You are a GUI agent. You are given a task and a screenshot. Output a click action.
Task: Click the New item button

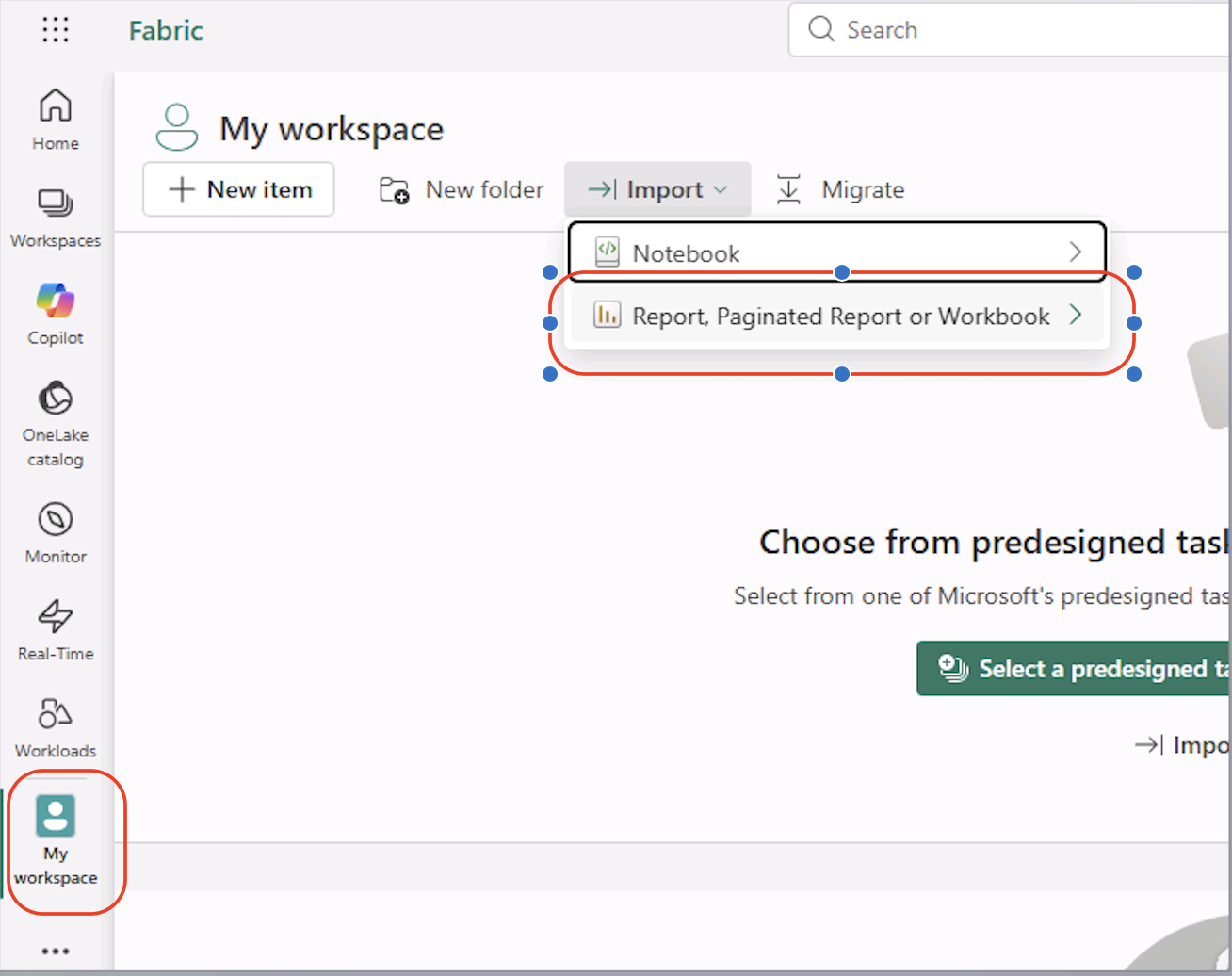(238, 189)
